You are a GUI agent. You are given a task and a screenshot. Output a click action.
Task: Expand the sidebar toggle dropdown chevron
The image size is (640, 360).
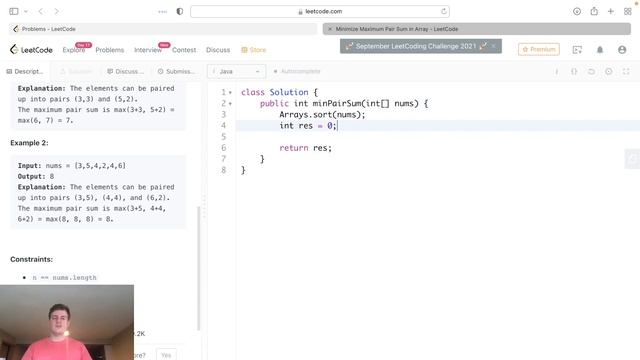click(26, 11)
